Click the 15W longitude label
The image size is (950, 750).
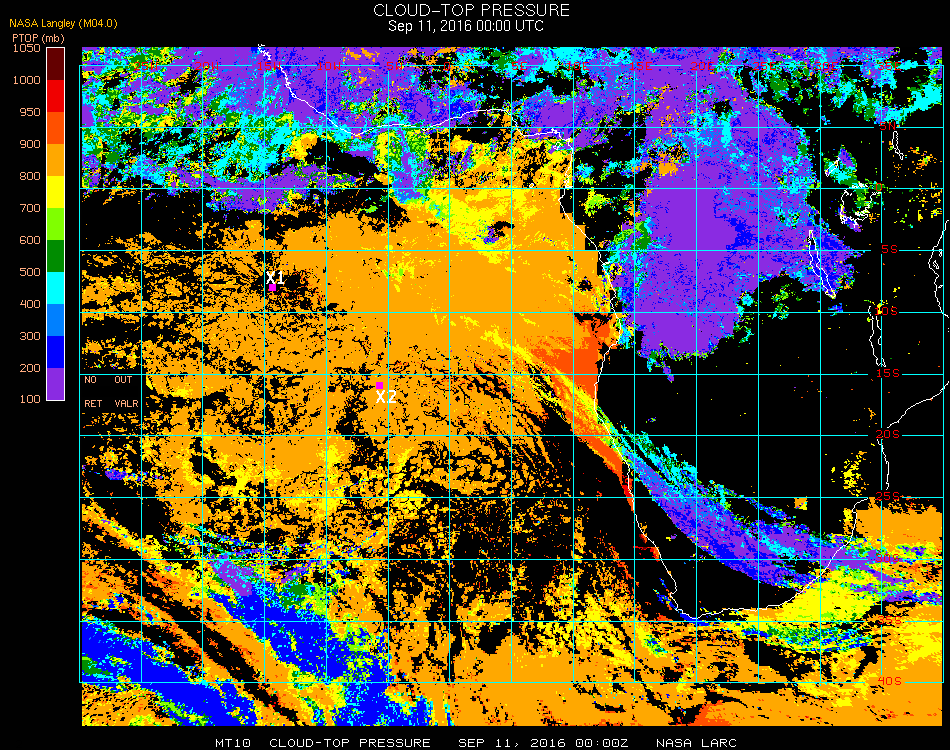point(268,66)
